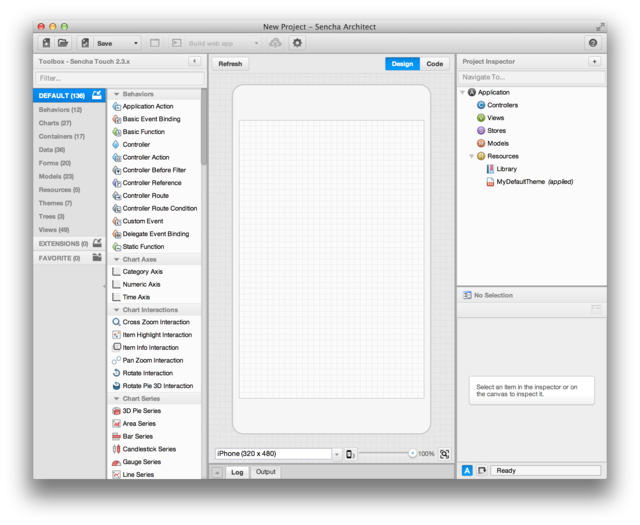Select the Design view toggle
640x525 pixels.
coord(402,64)
